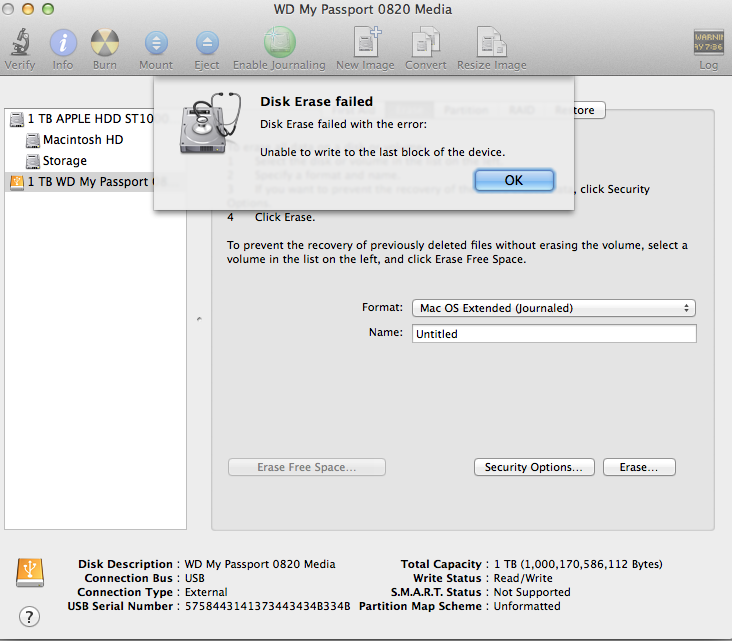Click the Burn disc icon
Screen dimensions: 732x641
[105, 42]
